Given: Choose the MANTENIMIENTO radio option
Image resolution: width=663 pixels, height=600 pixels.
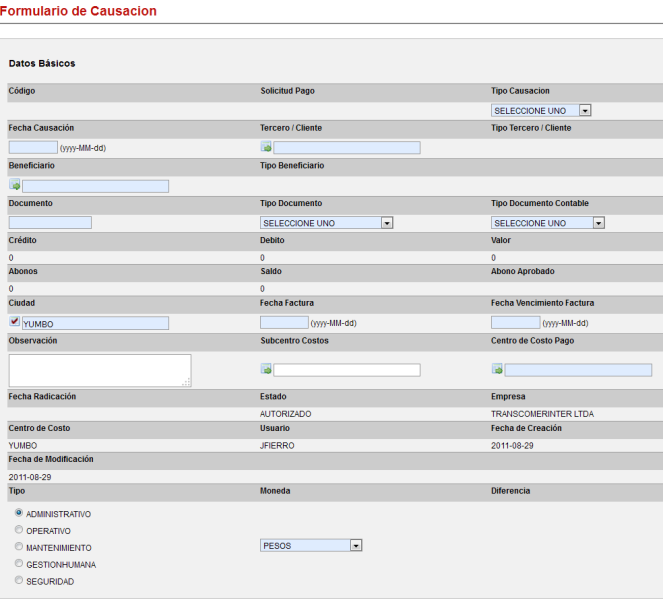Looking at the screenshot, I should pos(19,547).
